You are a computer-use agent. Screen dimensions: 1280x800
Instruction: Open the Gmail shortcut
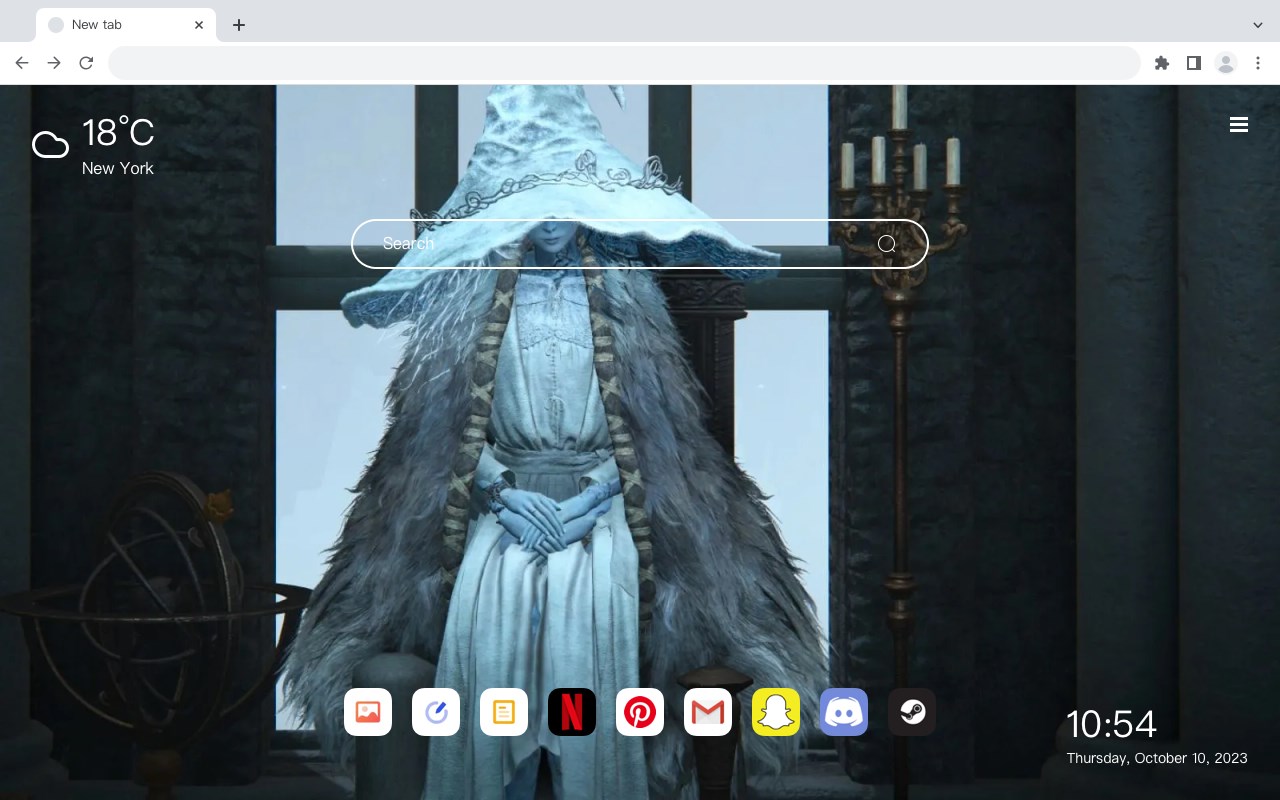coord(708,712)
